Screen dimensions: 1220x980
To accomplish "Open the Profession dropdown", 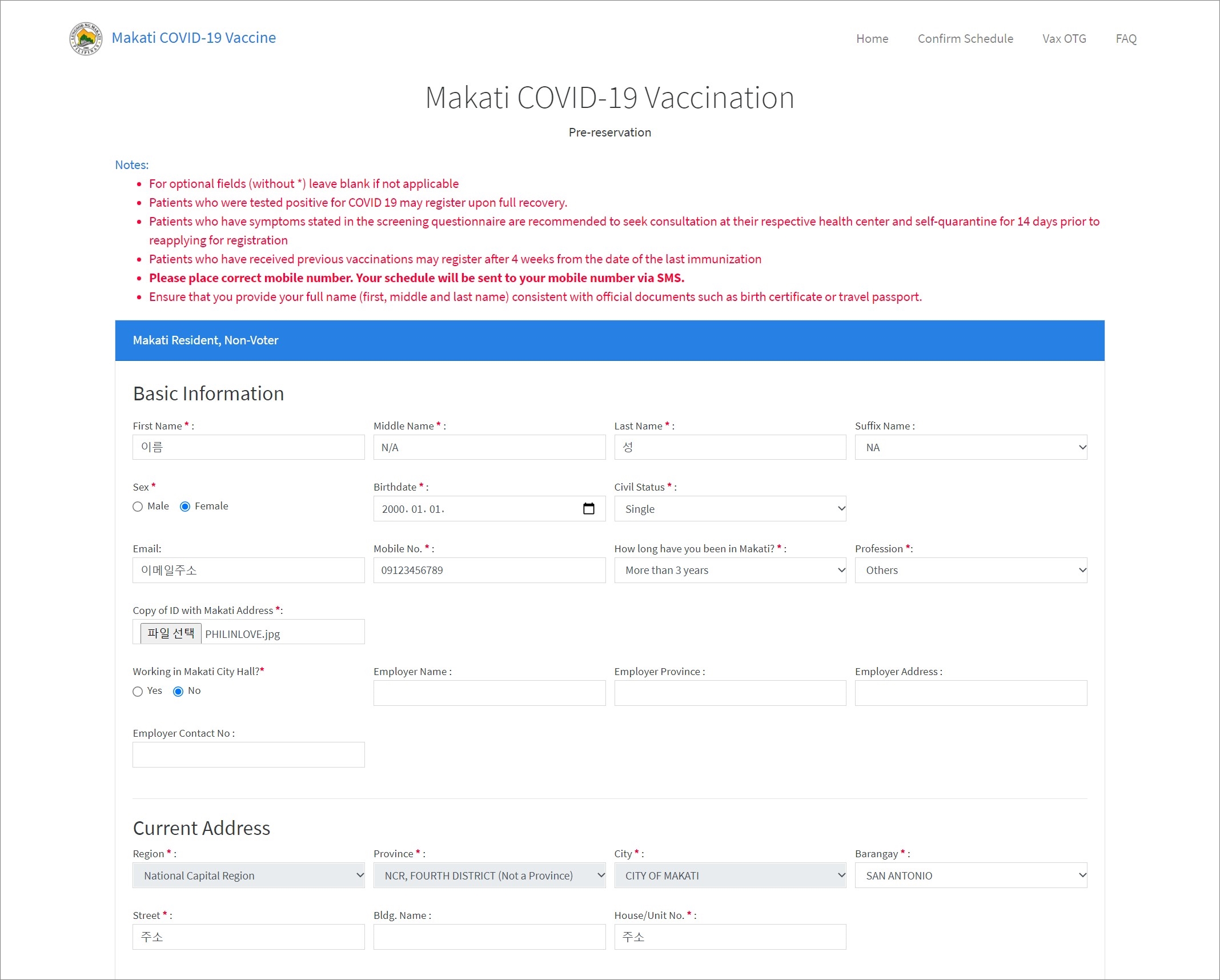I will point(970,571).
